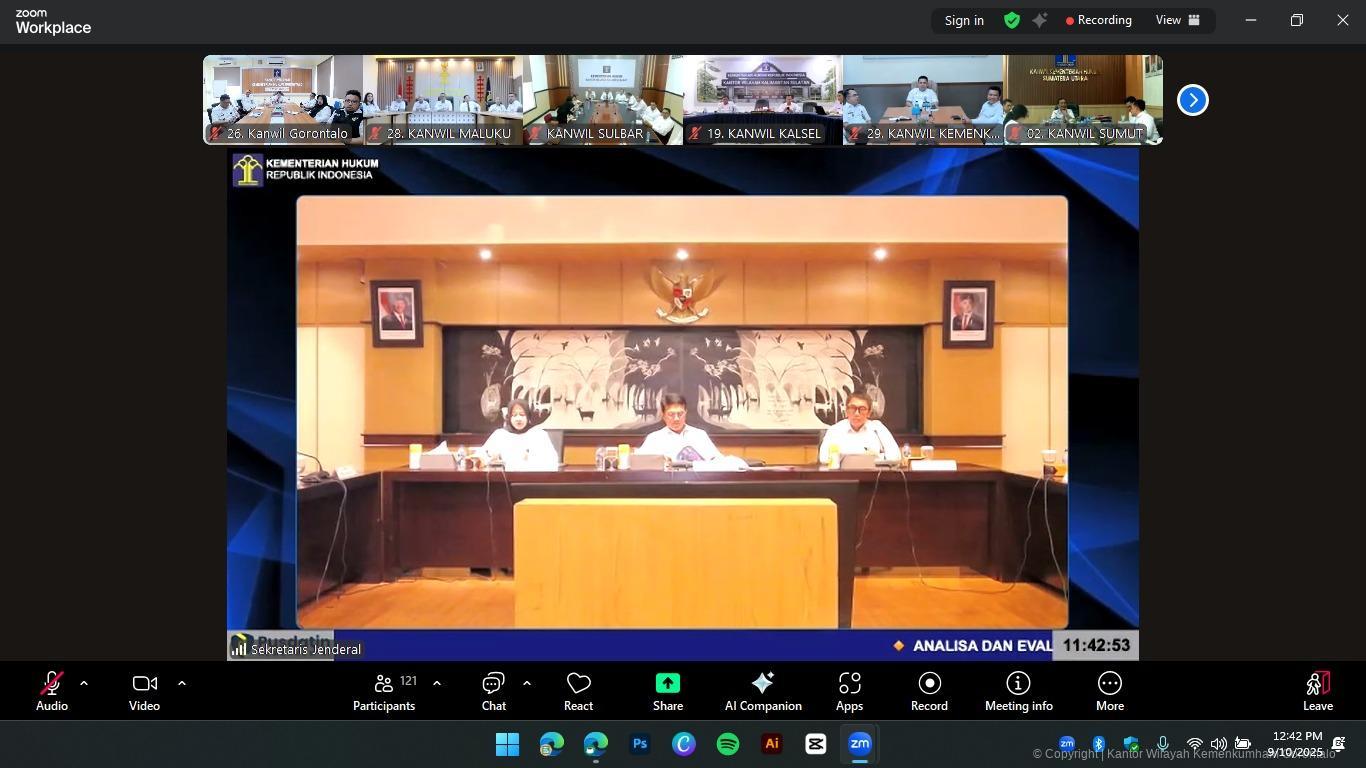Viewport: 1366px width, 768px height.
Task: Show next page of participant thumbnails
Action: 1193,100
